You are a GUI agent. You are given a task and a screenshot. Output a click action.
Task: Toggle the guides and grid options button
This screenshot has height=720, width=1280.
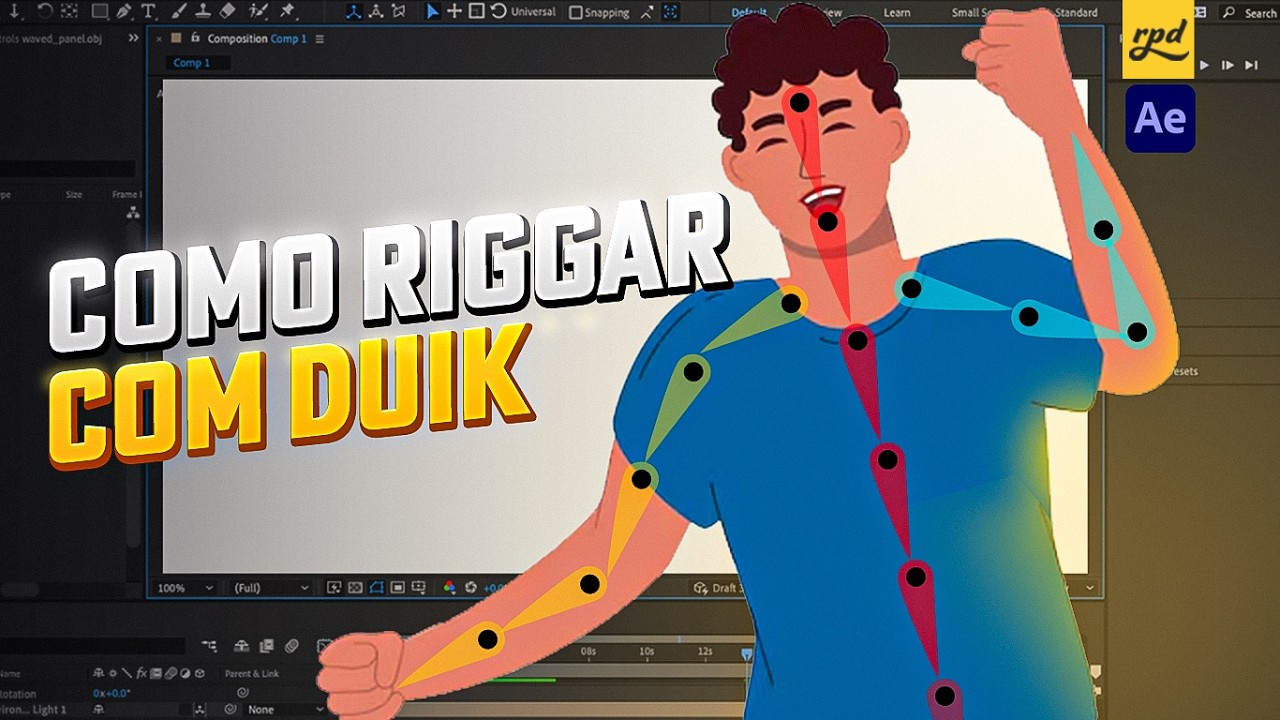[x=418, y=588]
